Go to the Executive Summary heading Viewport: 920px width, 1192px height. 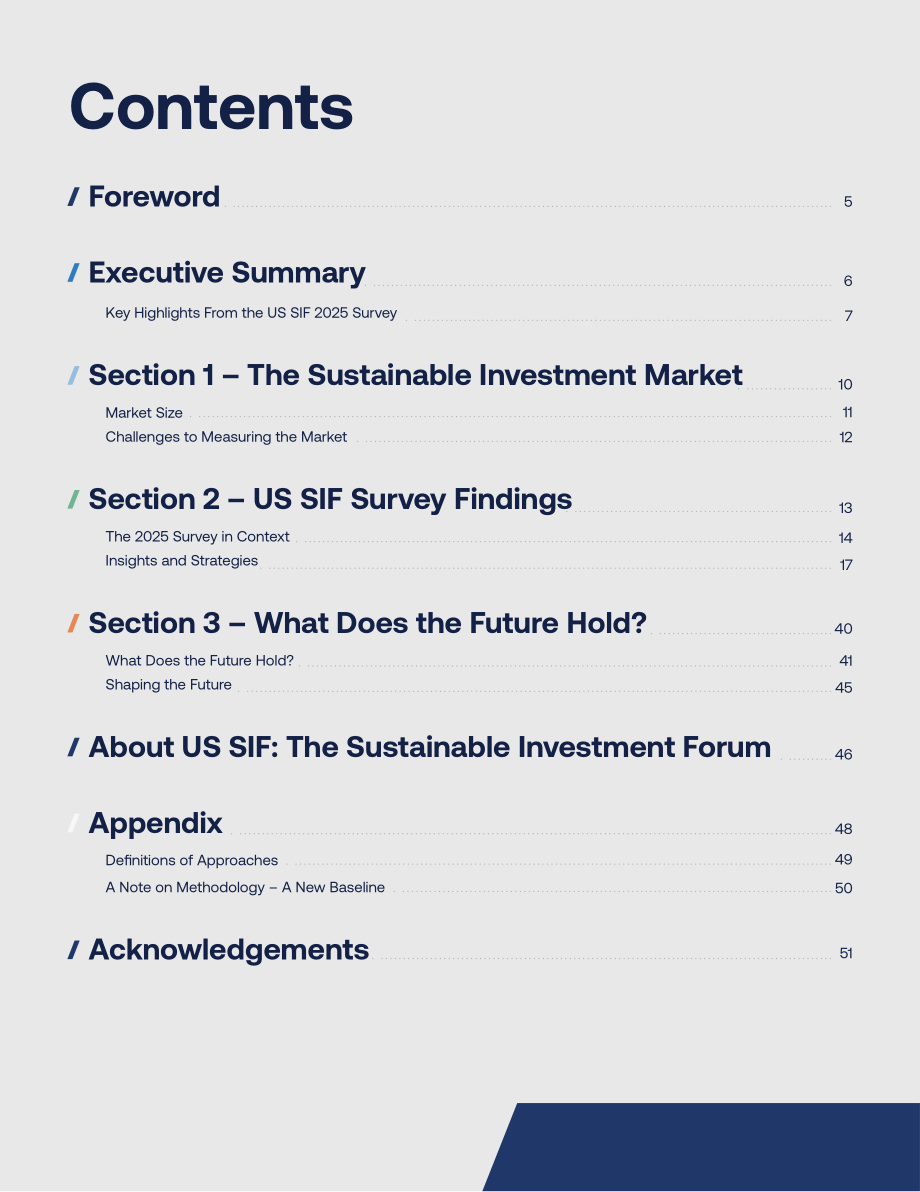[227, 273]
